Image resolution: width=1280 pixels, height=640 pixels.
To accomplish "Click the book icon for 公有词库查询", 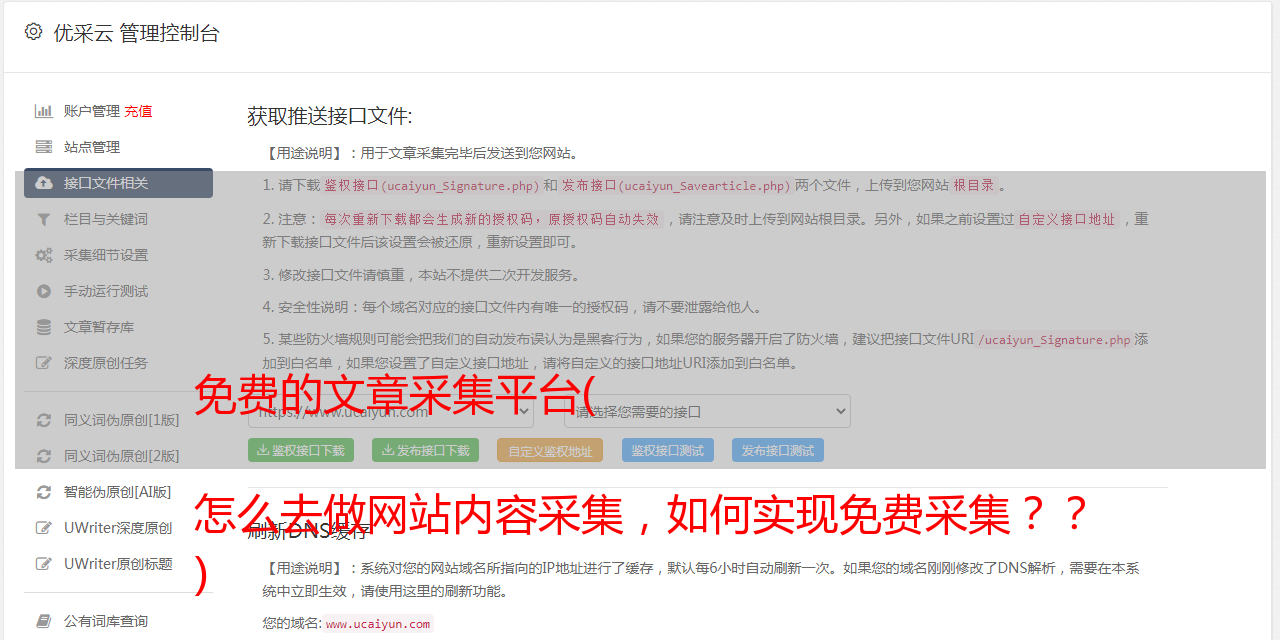I will pos(44,621).
